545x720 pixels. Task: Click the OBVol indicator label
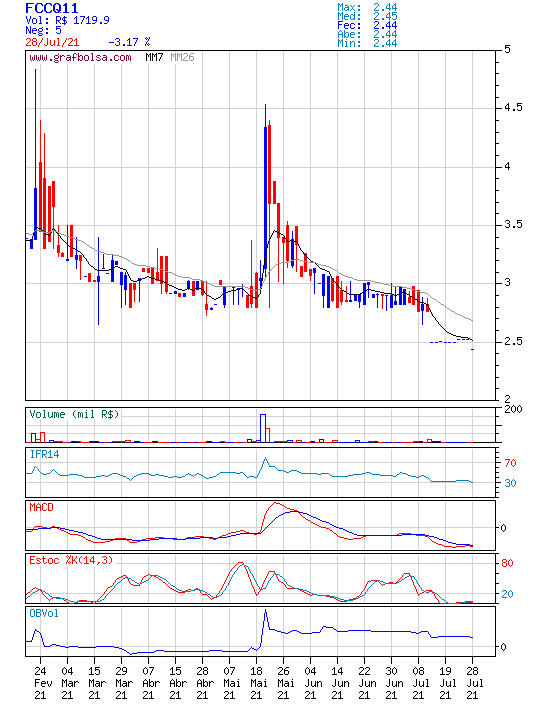point(44,613)
